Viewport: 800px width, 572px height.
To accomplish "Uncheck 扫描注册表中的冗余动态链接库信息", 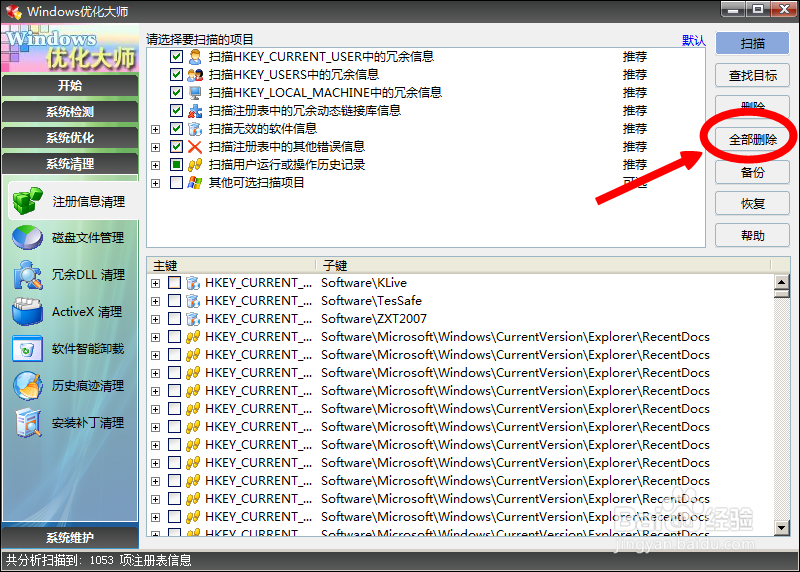I will 176,111.
